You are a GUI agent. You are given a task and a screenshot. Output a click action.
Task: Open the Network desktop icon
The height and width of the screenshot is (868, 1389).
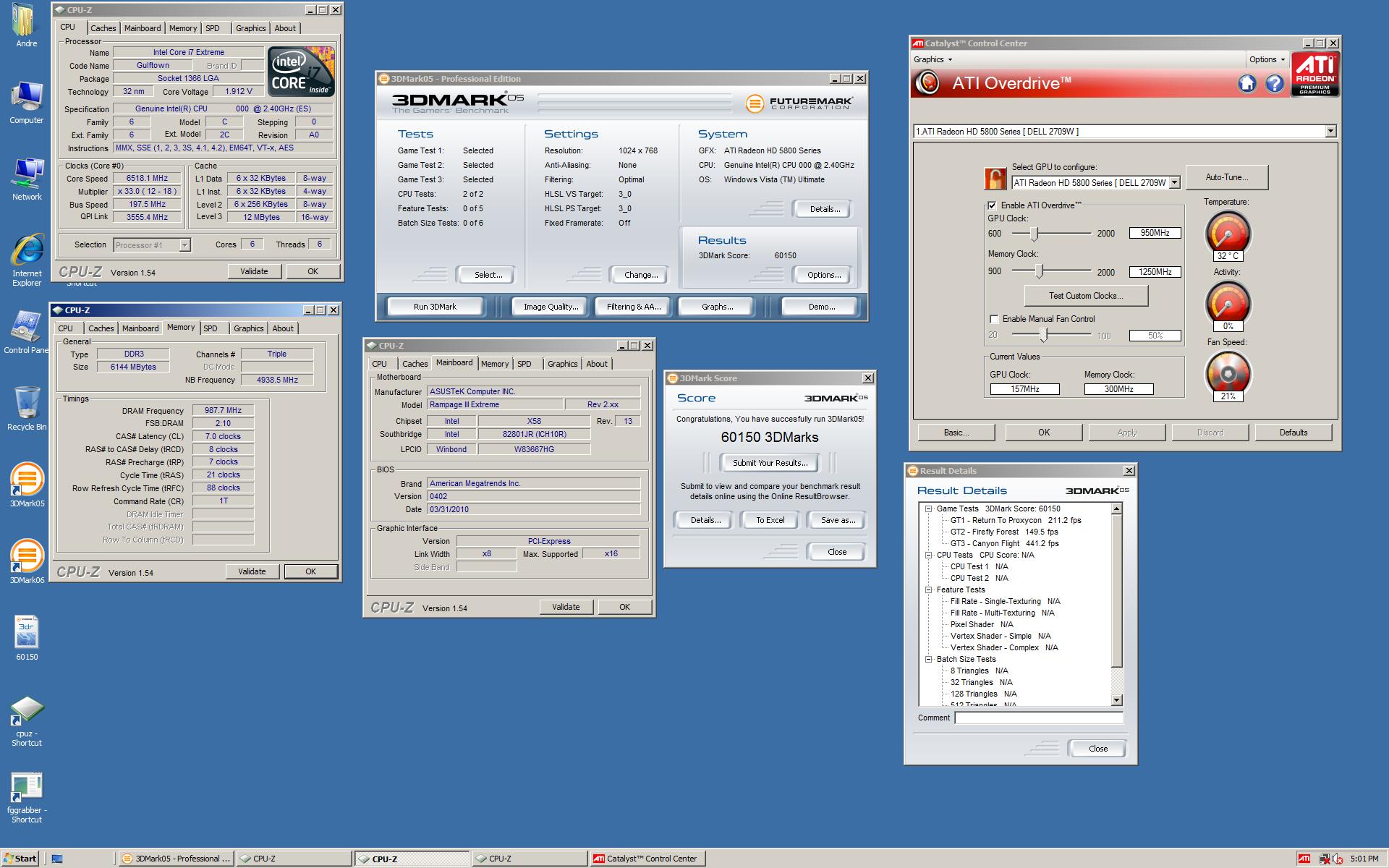pos(26,178)
